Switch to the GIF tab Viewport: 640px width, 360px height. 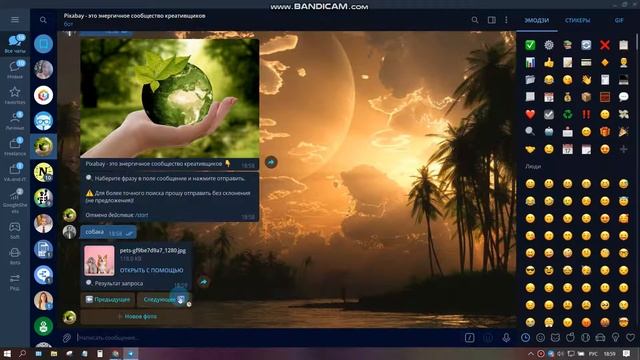pyautogui.click(x=619, y=20)
